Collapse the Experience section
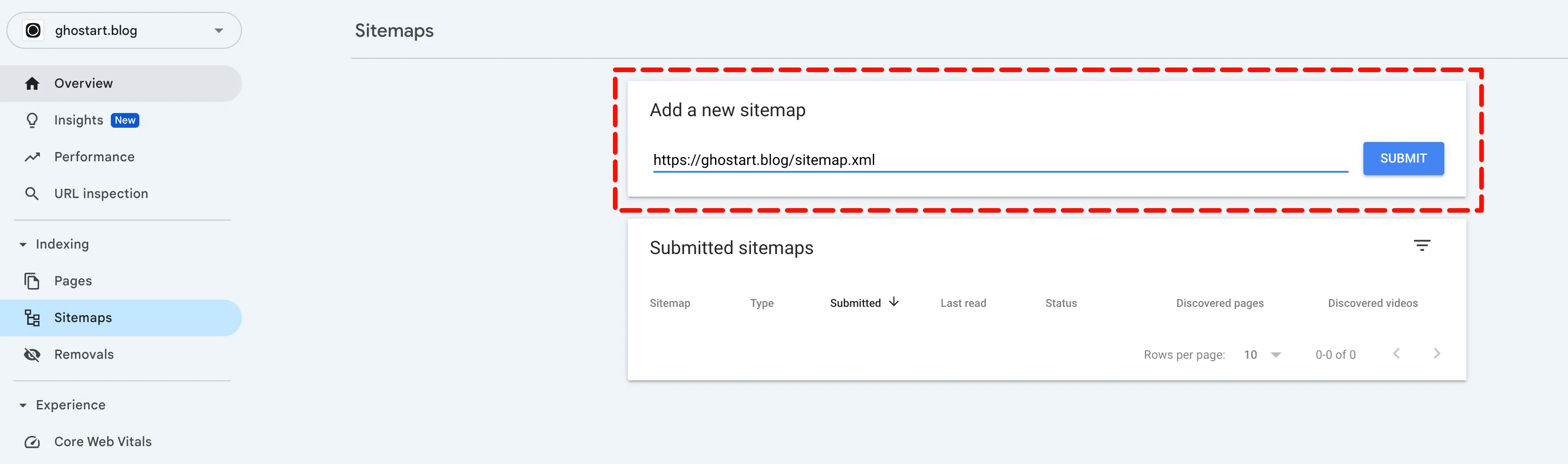 tap(23, 404)
